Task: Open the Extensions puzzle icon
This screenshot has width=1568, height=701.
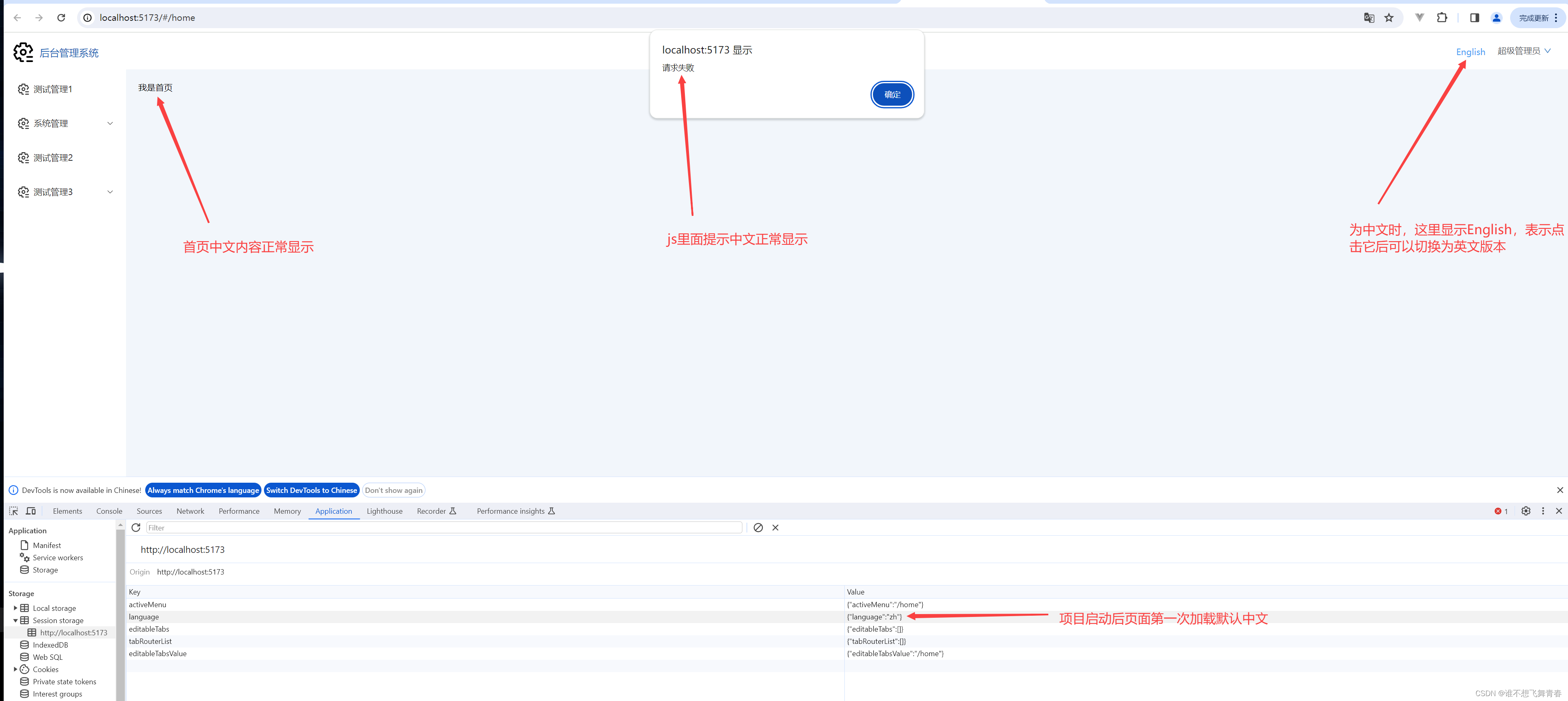Action: [1442, 18]
